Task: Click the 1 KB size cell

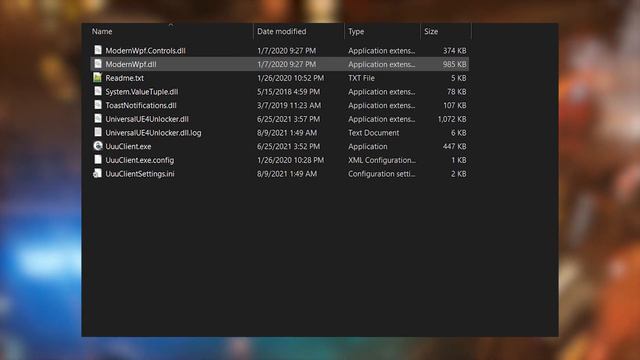Action: click(x=459, y=160)
